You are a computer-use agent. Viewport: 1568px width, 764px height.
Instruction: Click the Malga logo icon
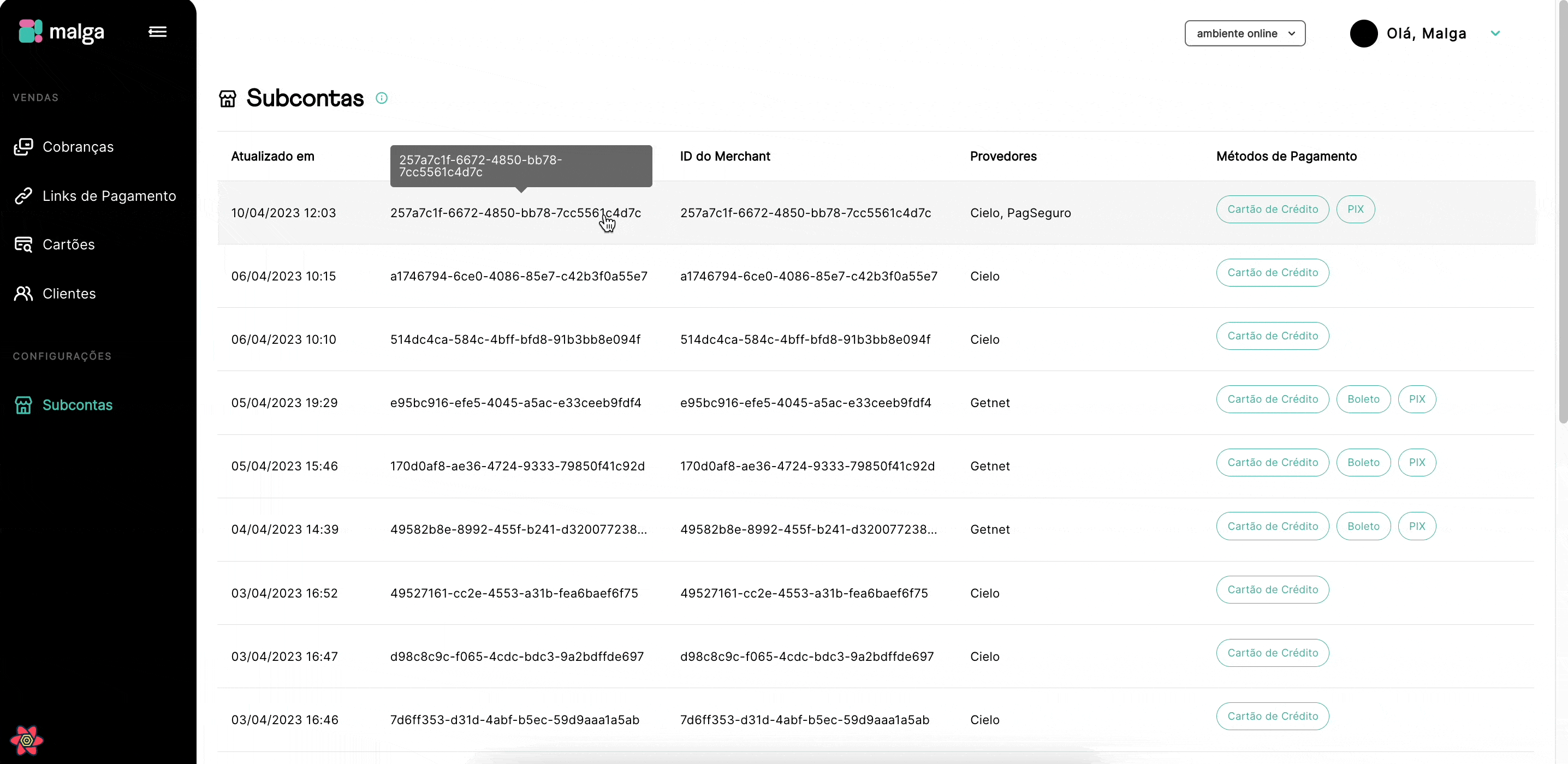point(31,32)
